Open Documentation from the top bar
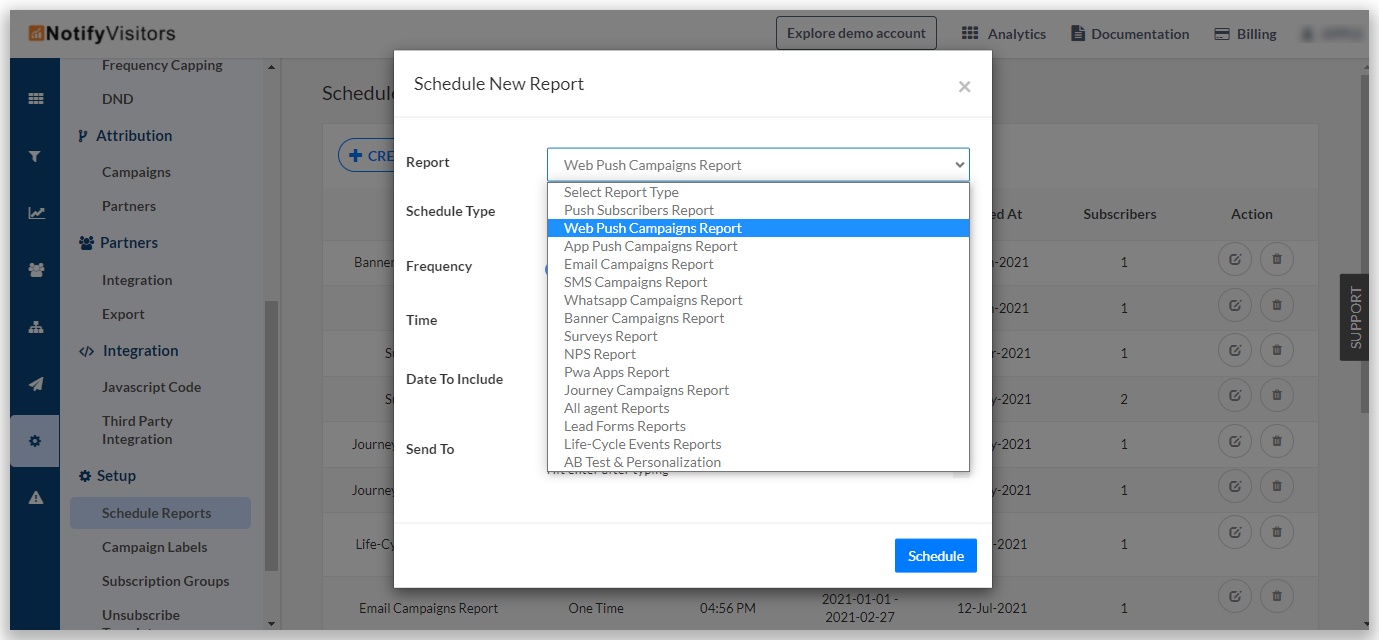The height and width of the screenshot is (640, 1379). click(x=1130, y=34)
